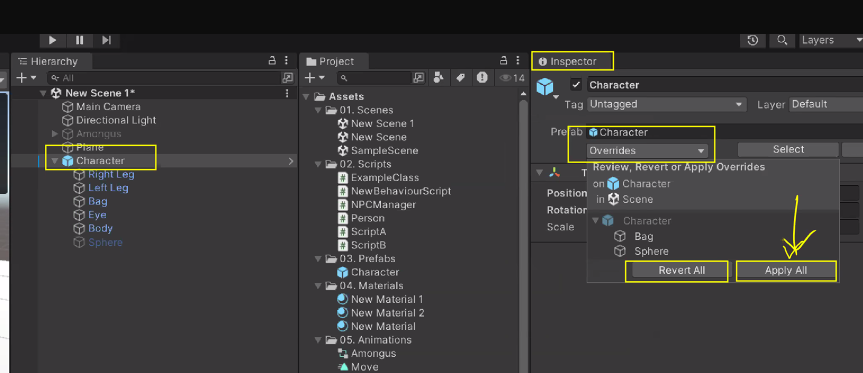The height and width of the screenshot is (373, 863).
Task: Collapse the 05. Animations folder
Action: point(319,340)
